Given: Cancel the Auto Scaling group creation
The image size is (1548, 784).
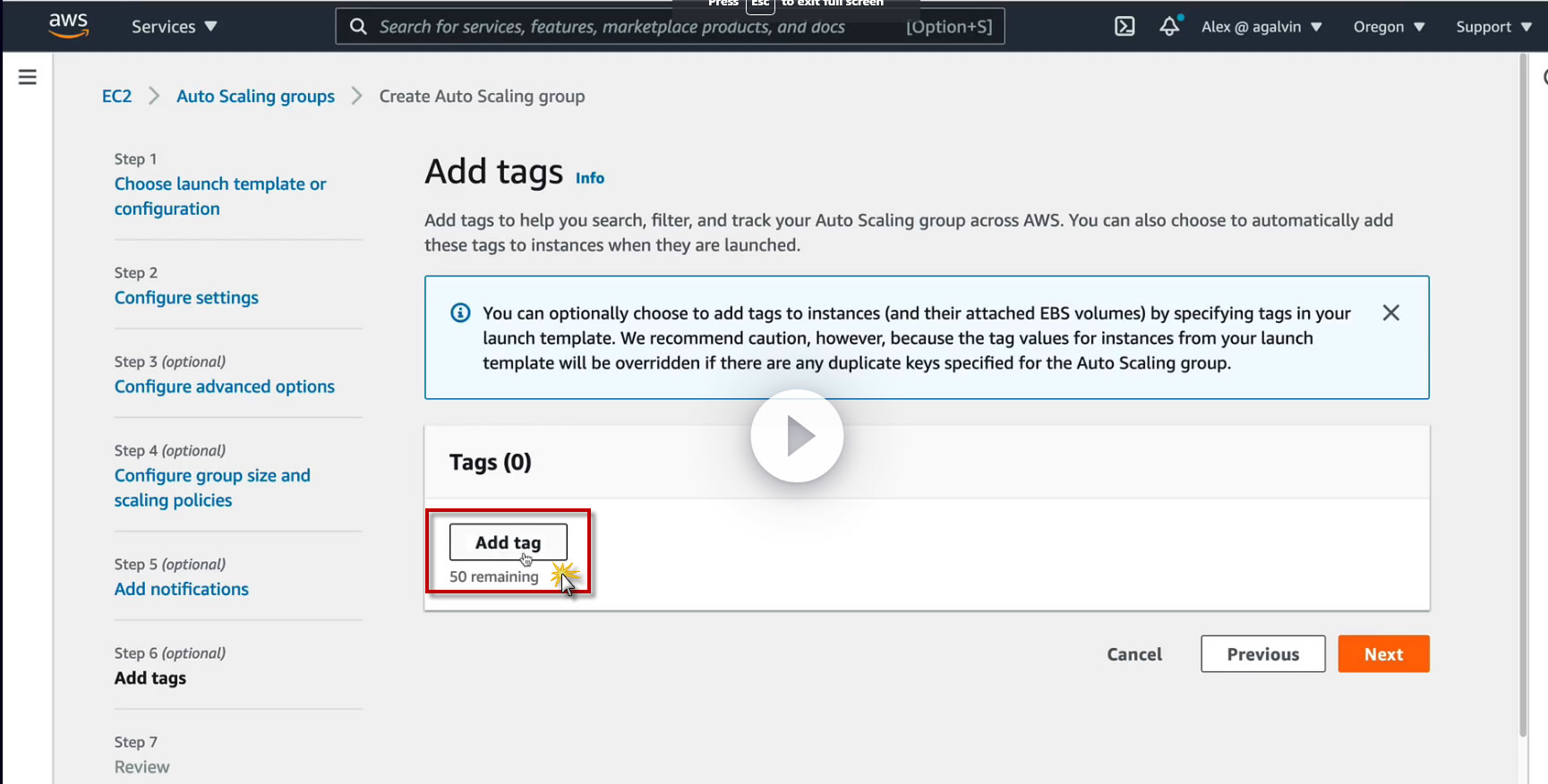Looking at the screenshot, I should 1134,654.
